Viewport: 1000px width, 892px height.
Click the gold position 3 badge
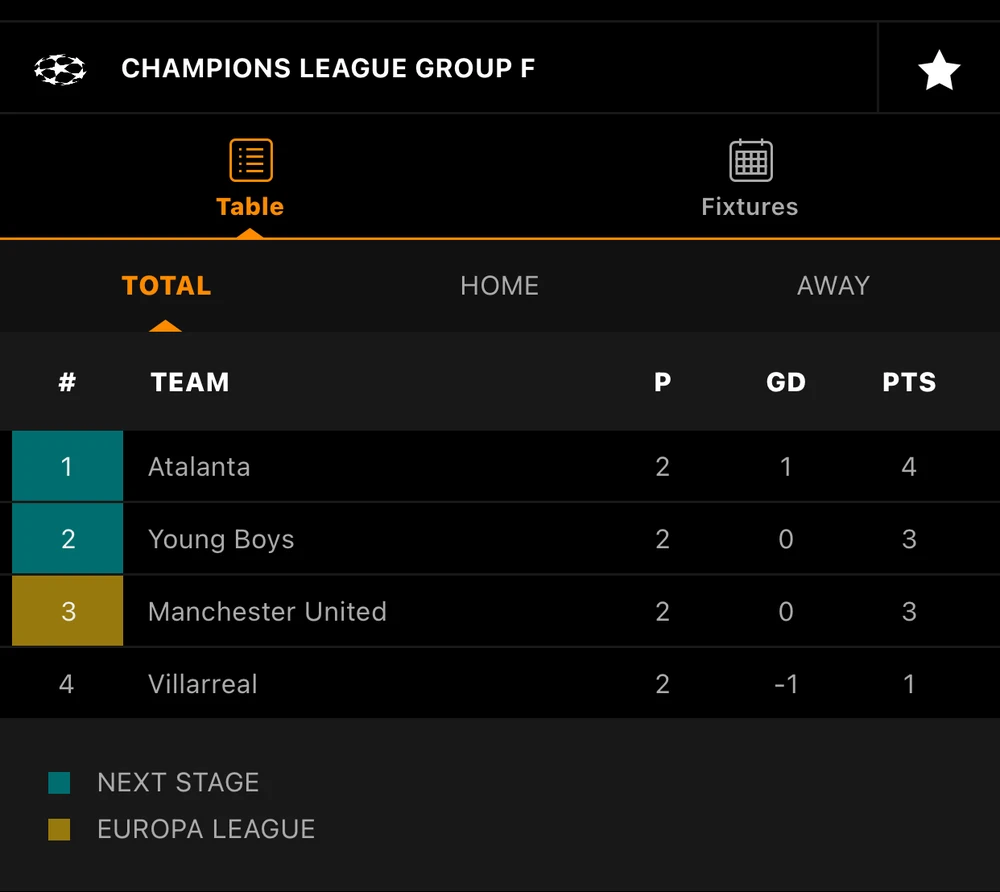coord(67,612)
